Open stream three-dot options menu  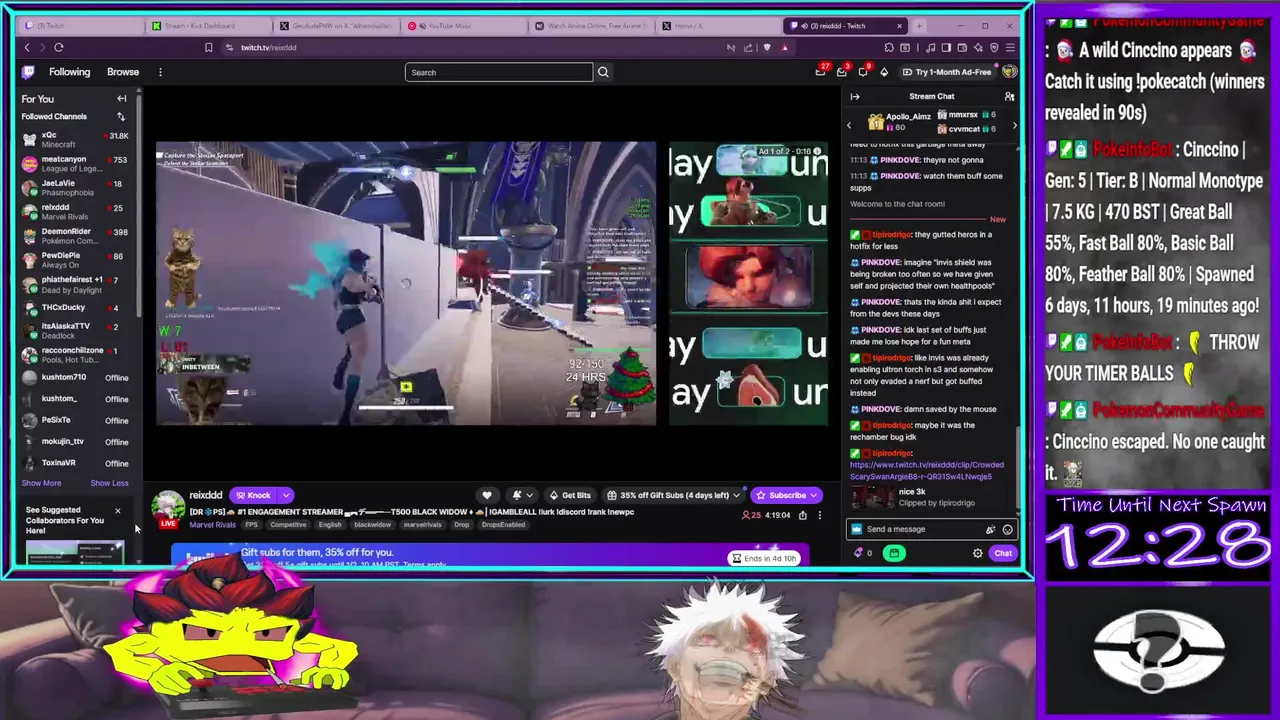[819, 515]
